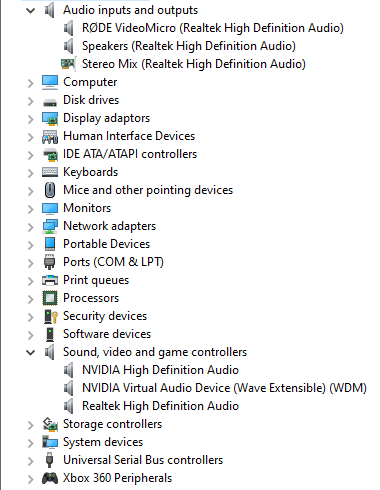
Task: Expand Portable Devices chevron
Action: coord(31,245)
